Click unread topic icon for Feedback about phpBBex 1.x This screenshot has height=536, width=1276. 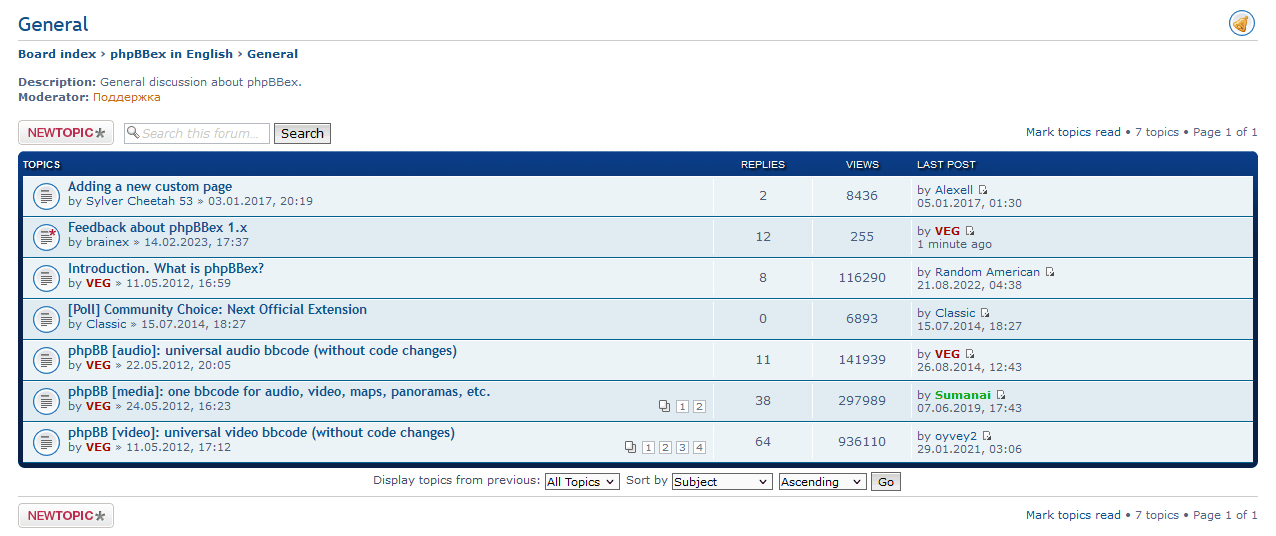tap(45, 237)
